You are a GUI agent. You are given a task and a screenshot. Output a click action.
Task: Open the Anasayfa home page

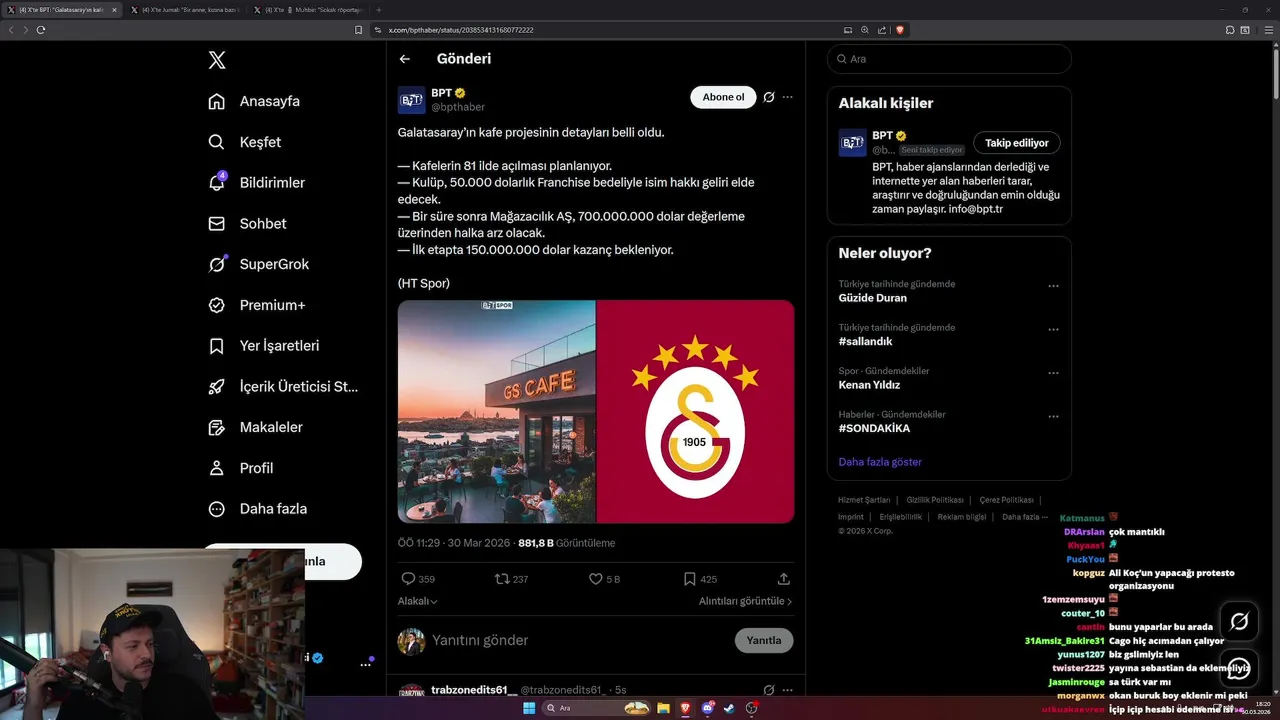254,101
